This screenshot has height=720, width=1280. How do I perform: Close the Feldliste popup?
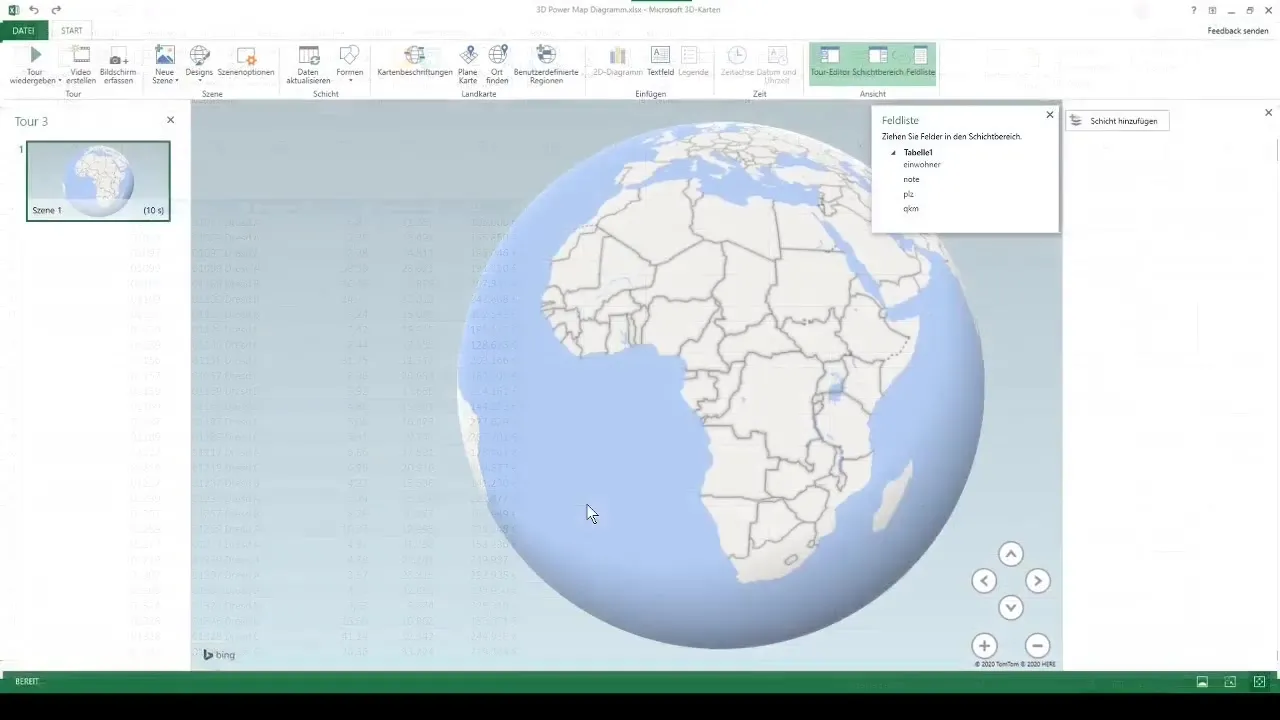pyautogui.click(x=1049, y=115)
